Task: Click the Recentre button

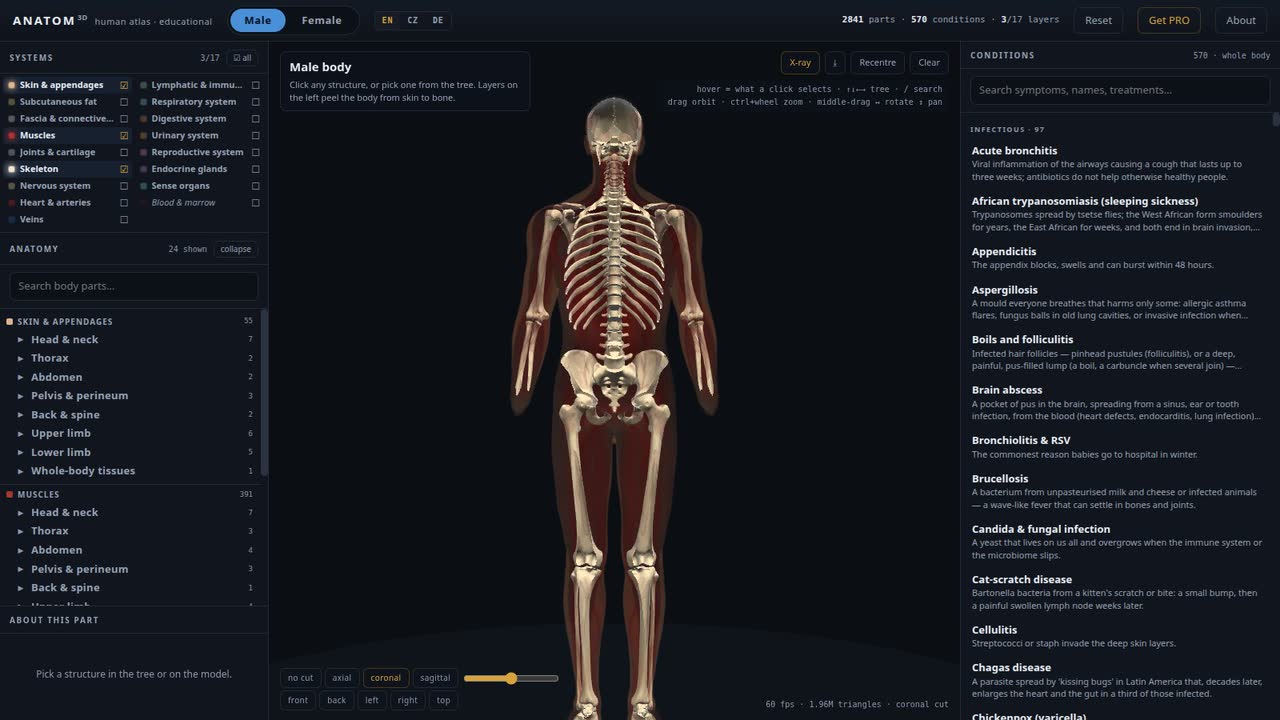Action: coord(878,62)
